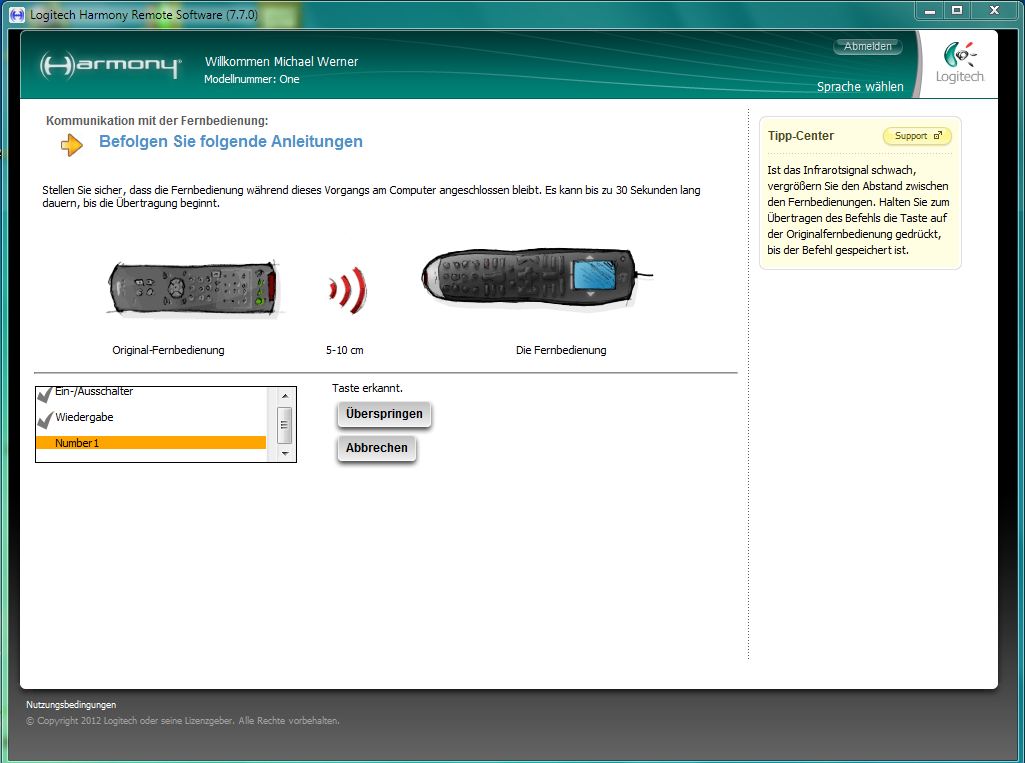
Task: Minimize the Harmony Remote Software window
Action: coord(930,11)
